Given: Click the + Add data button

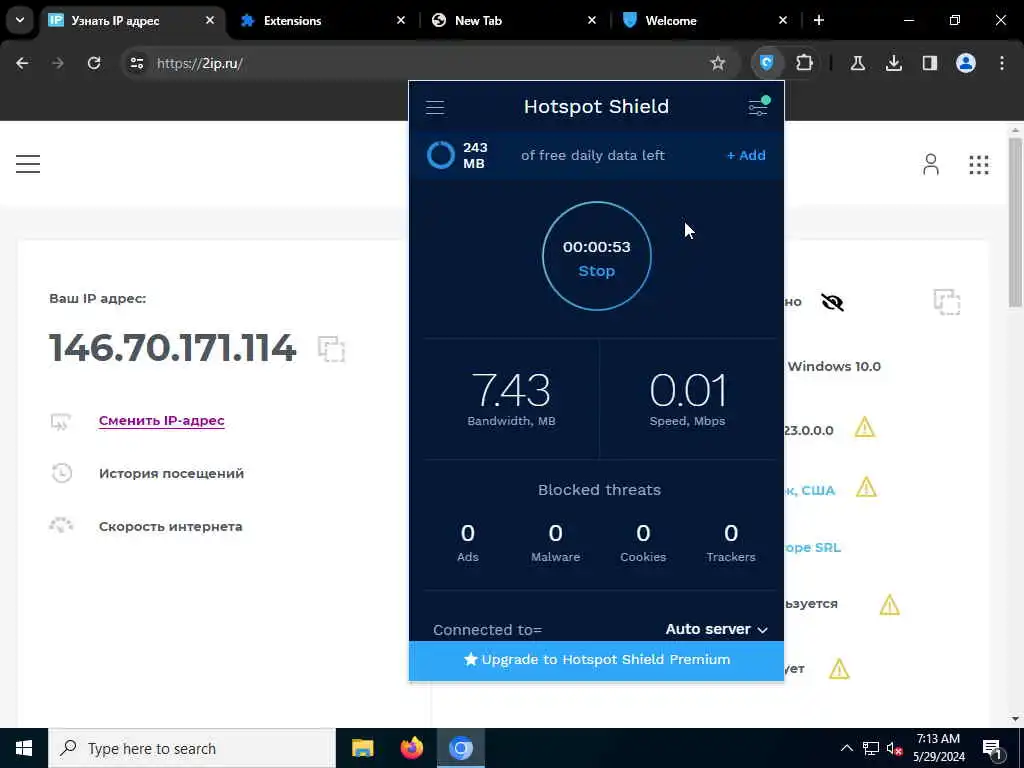Looking at the screenshot, I should [746, 155].
